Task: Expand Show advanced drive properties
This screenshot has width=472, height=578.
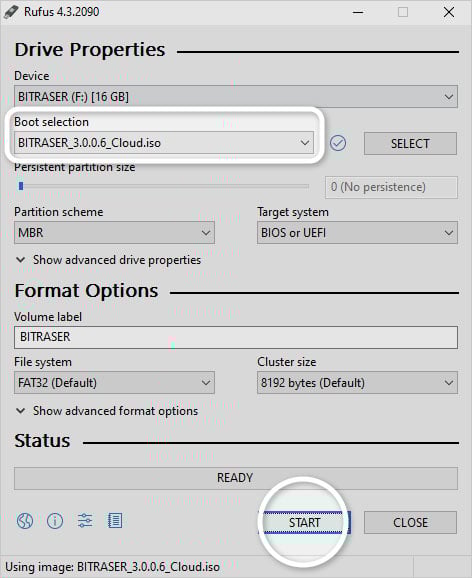Action: 109,260
